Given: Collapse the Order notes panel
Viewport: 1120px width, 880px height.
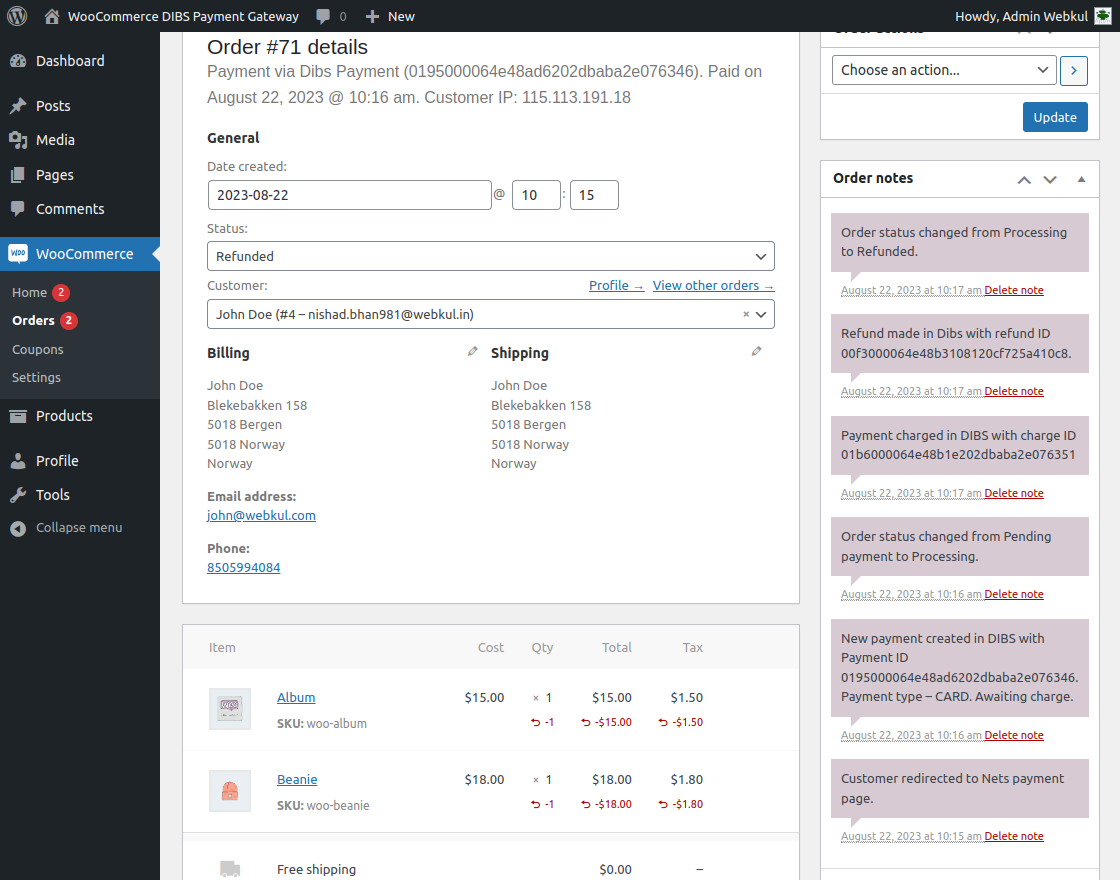Looking at the screenshot, I should click(x=1081, y=178).
